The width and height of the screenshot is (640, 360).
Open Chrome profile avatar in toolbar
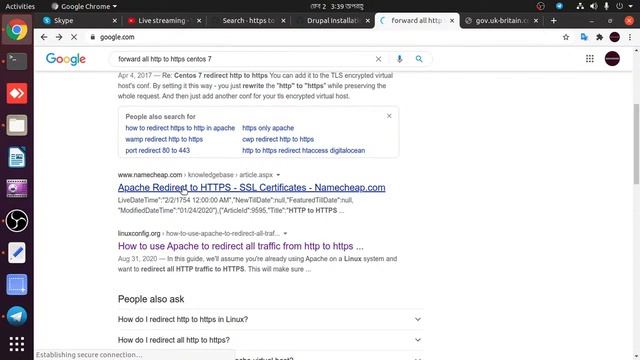[x=615, y=37]
